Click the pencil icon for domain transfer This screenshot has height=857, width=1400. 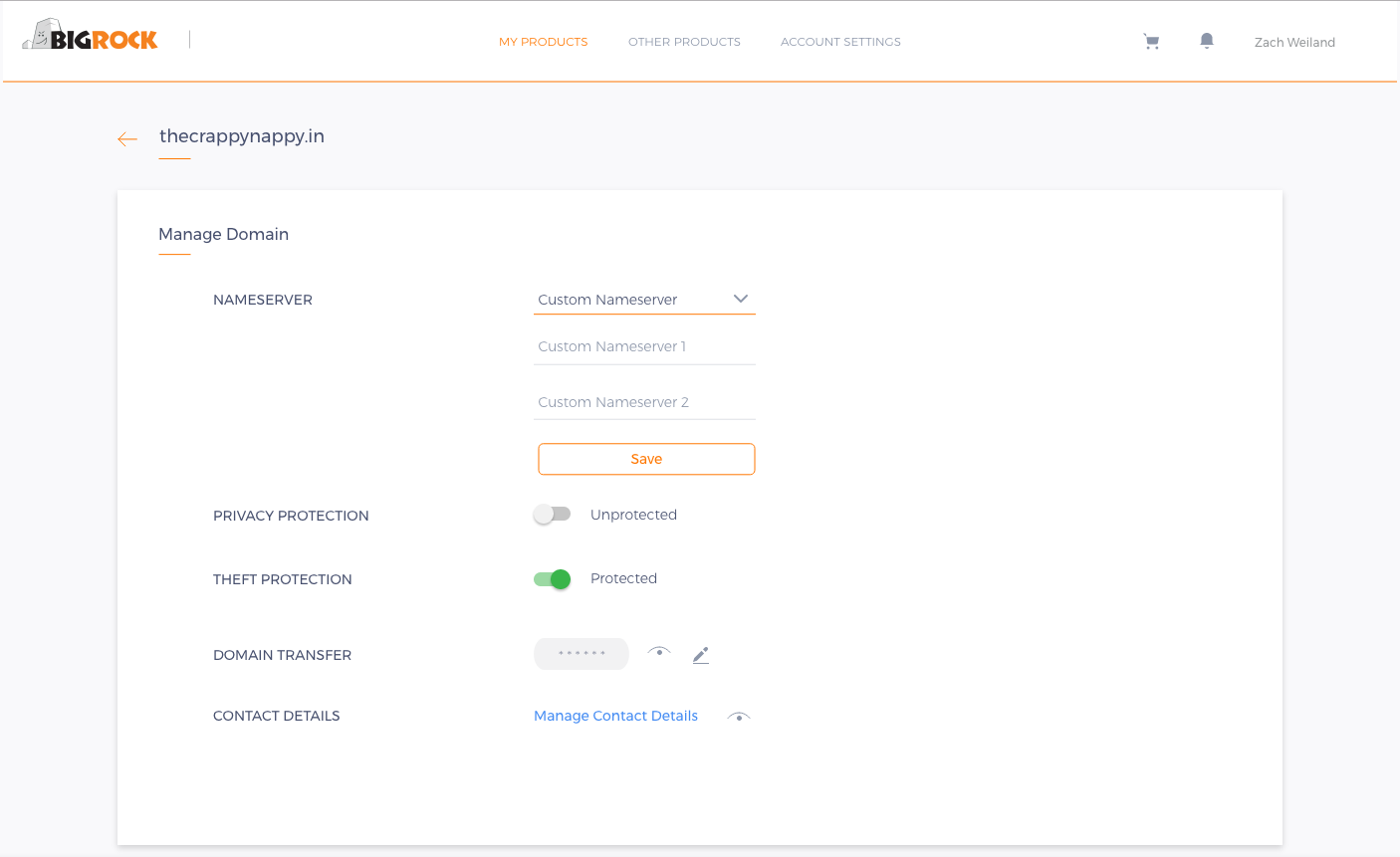point(701,655)
